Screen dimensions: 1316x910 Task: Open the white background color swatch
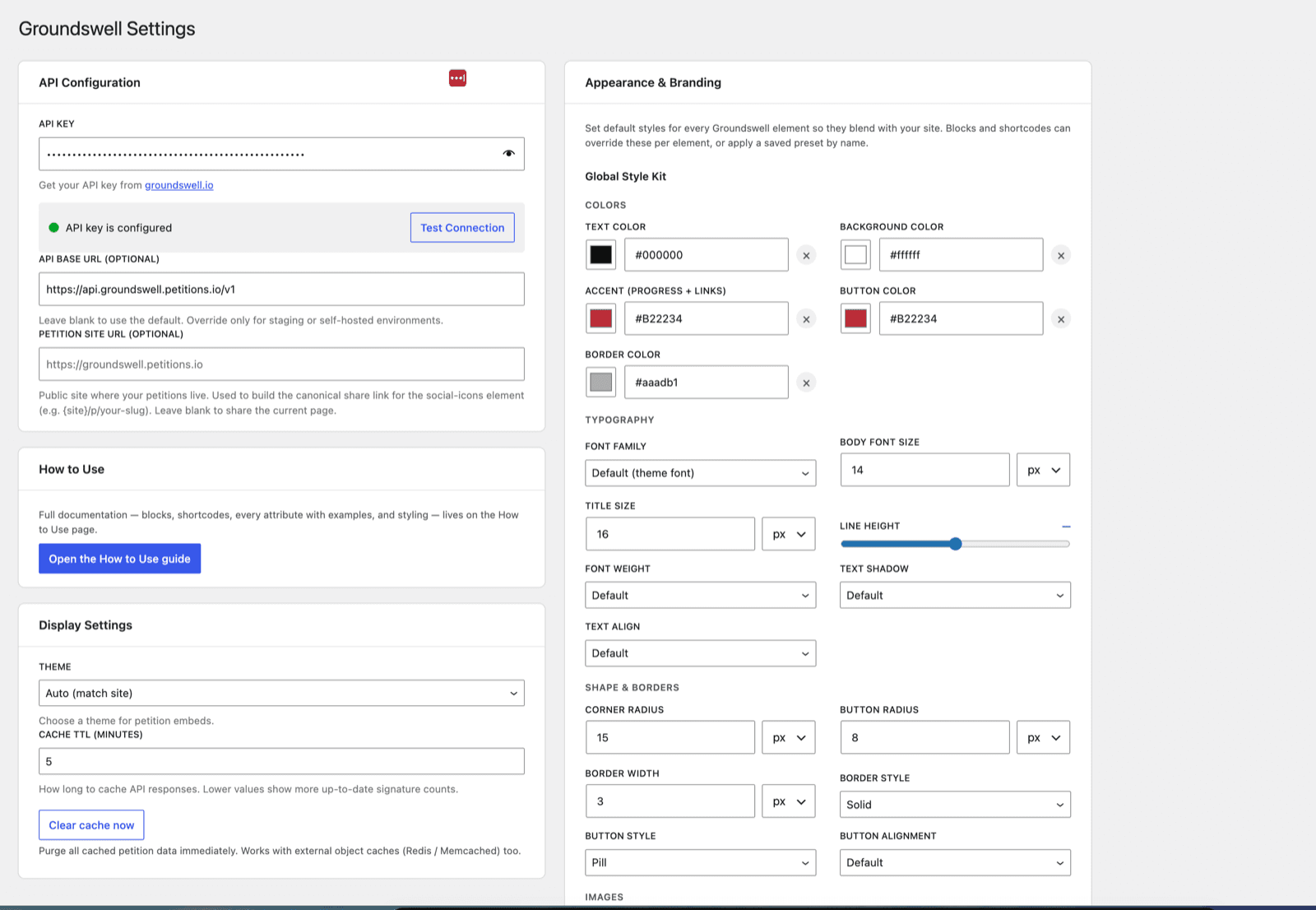[855, 255]
